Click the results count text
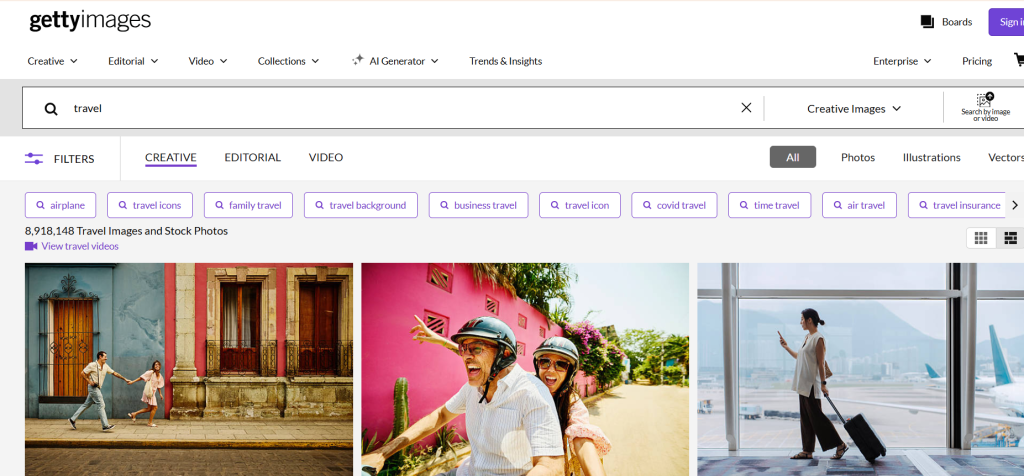This screenshot has width=1024, height=476. (x=126, y=231)
